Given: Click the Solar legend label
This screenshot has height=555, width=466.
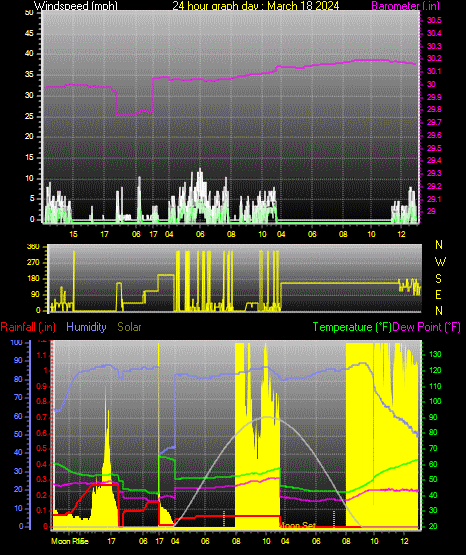Looking at the screenshot, I should [129, 327].
